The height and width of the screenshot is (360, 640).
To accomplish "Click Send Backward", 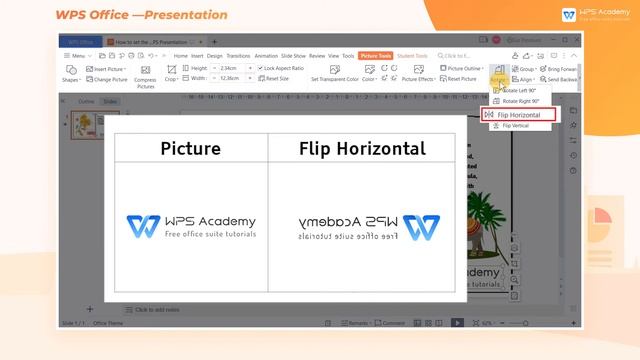I will [559, 79].
